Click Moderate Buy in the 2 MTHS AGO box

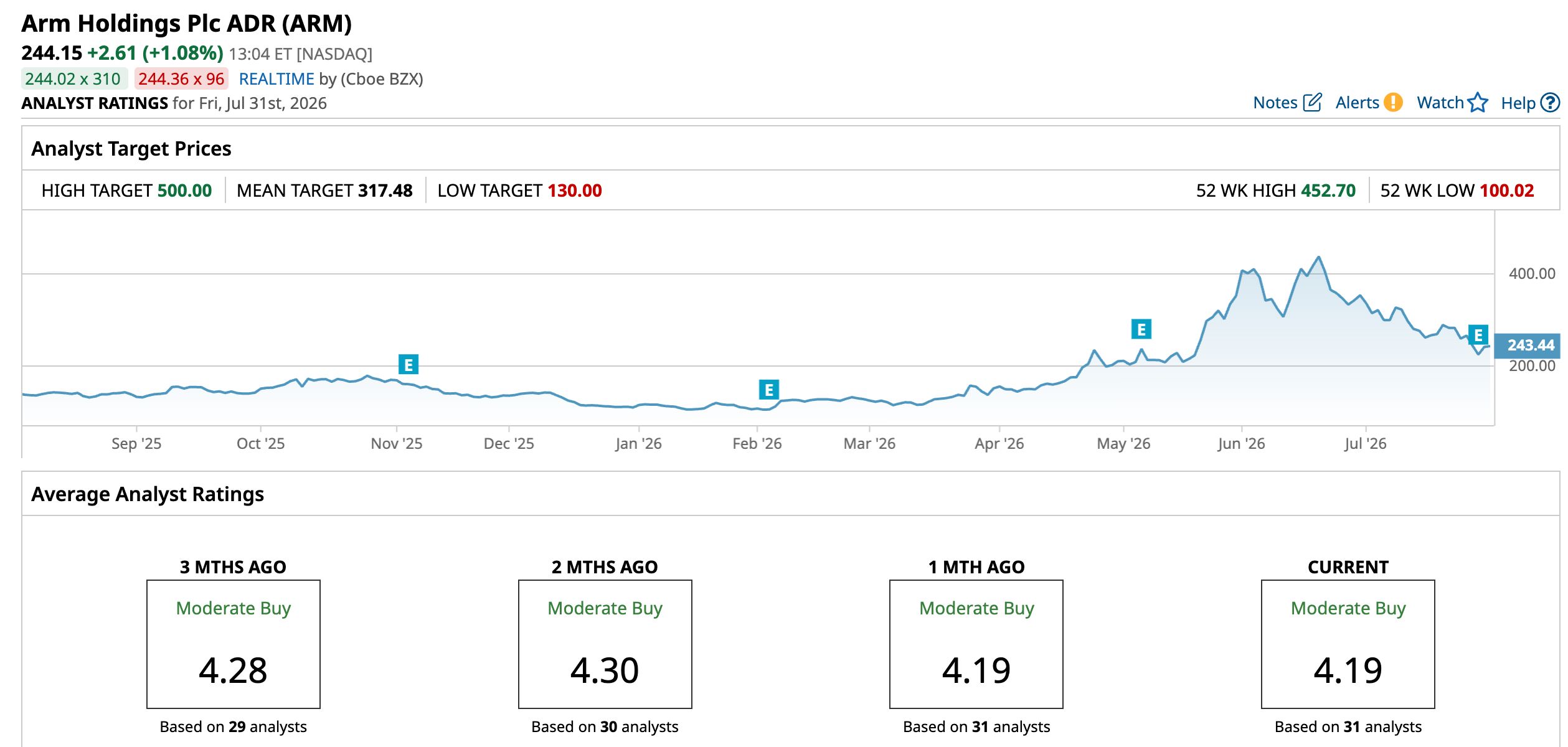click(x=605, y=608)
